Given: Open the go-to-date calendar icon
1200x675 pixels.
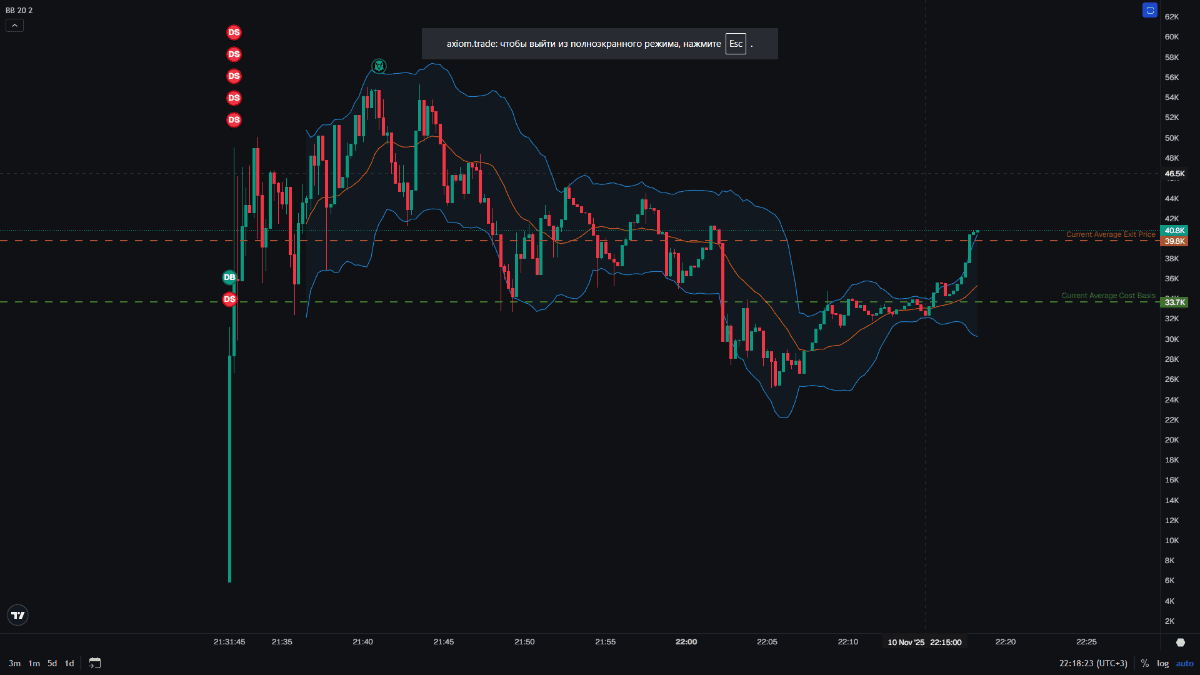Looking at the screenshot, I should (95, 663).
